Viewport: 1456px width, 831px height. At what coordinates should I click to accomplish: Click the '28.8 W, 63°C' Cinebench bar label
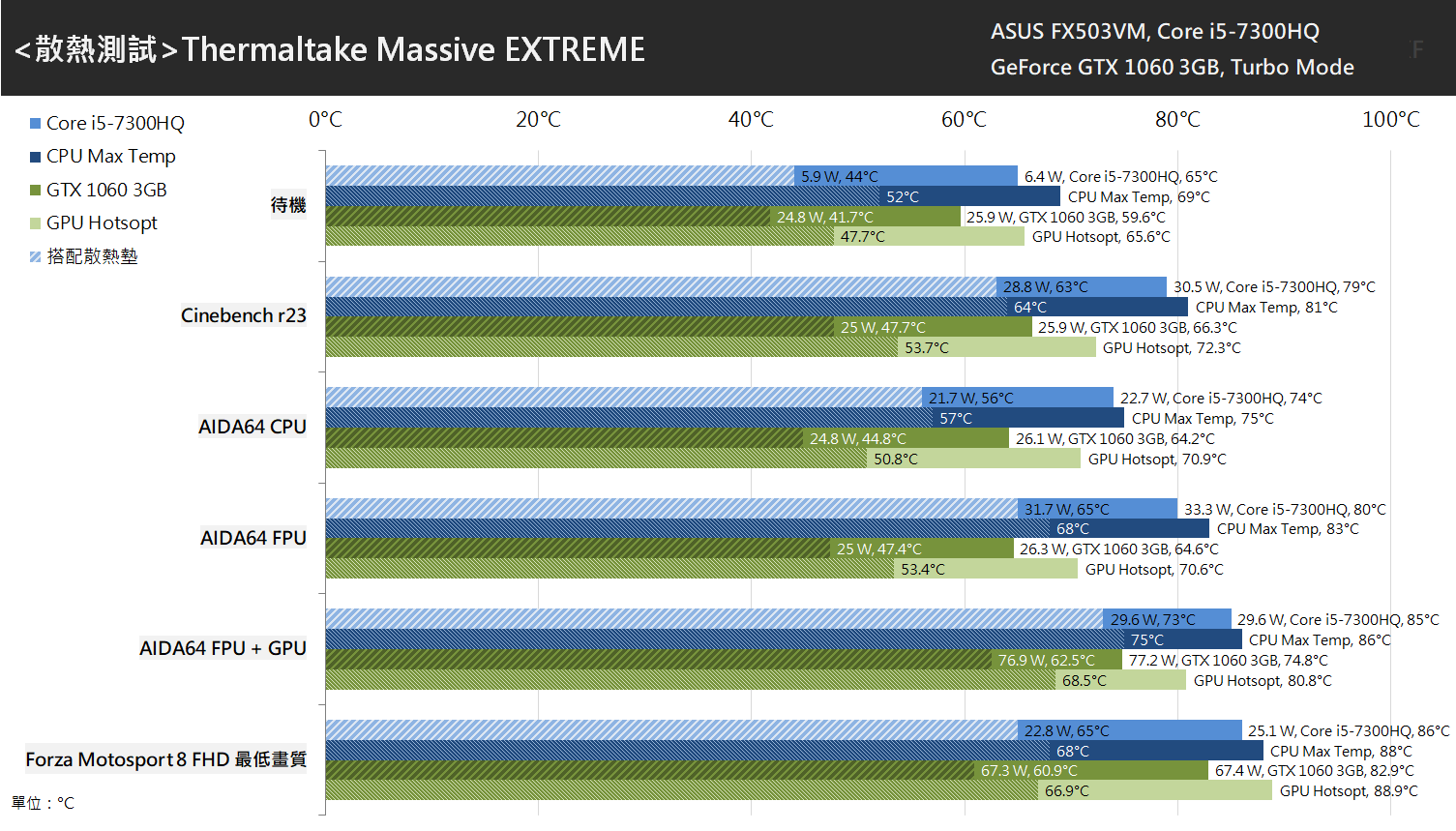coord(1046,286)
